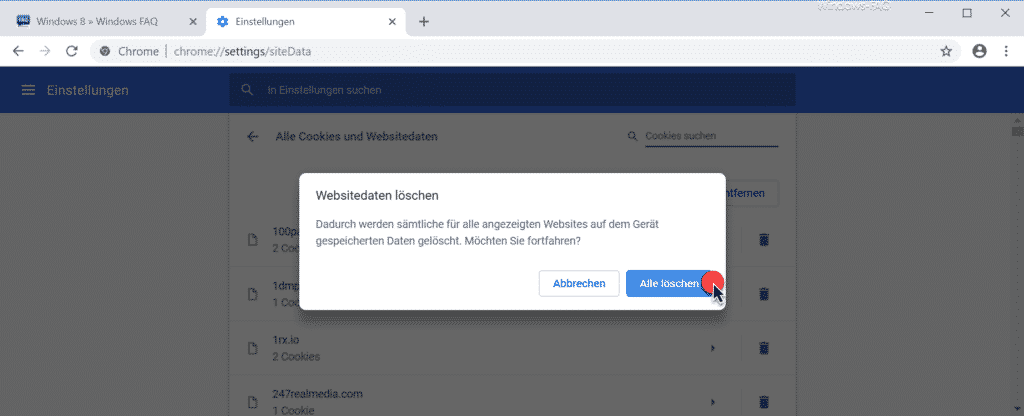Focus the 'In Einstellungen suchen' field

coord(512,89)
